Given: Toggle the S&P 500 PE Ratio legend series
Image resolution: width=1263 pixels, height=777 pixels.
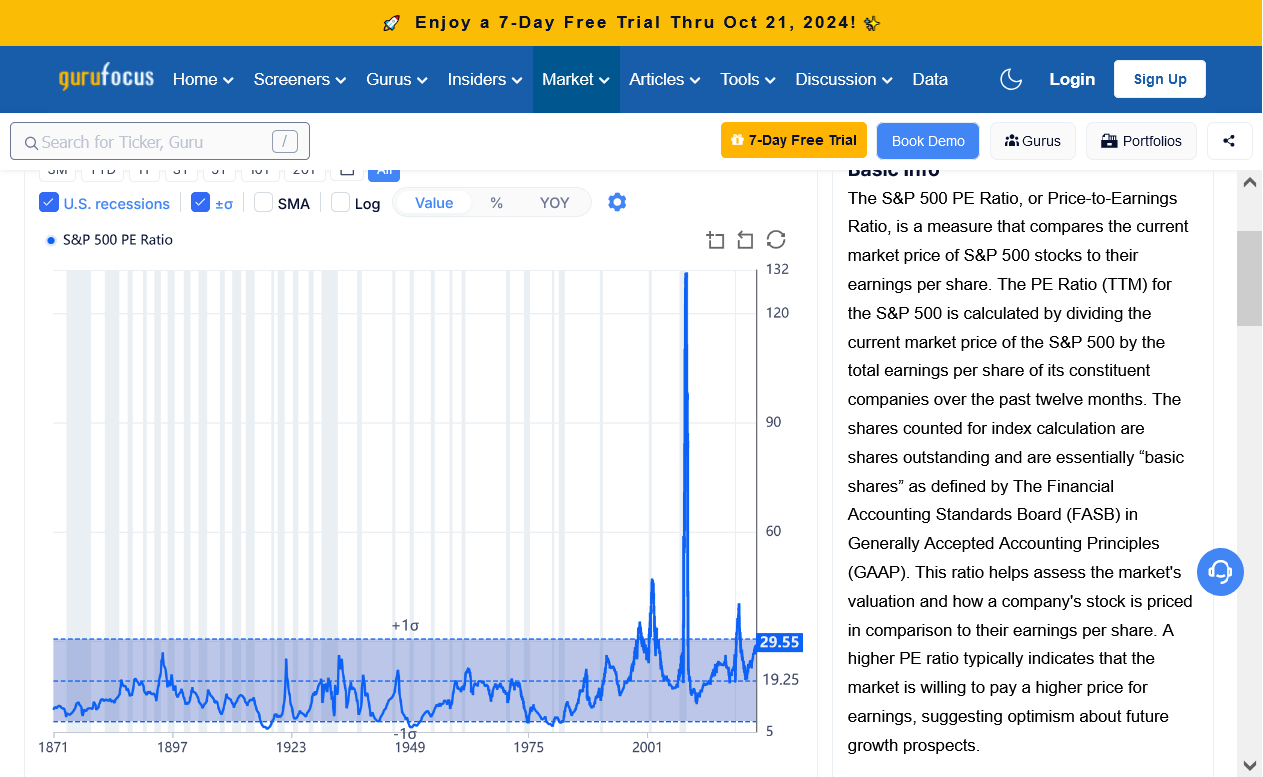Looking at the screenshot, I should 110,240.
